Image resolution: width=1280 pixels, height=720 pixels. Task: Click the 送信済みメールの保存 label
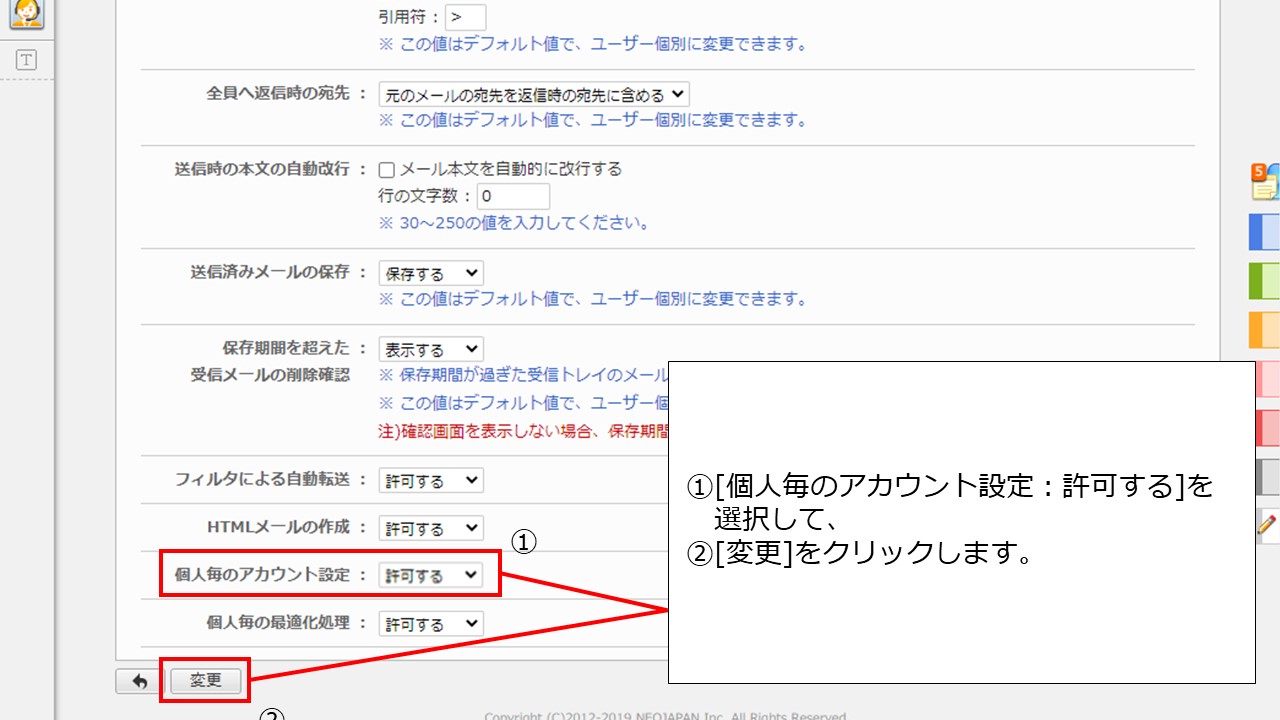click(270, 272)
